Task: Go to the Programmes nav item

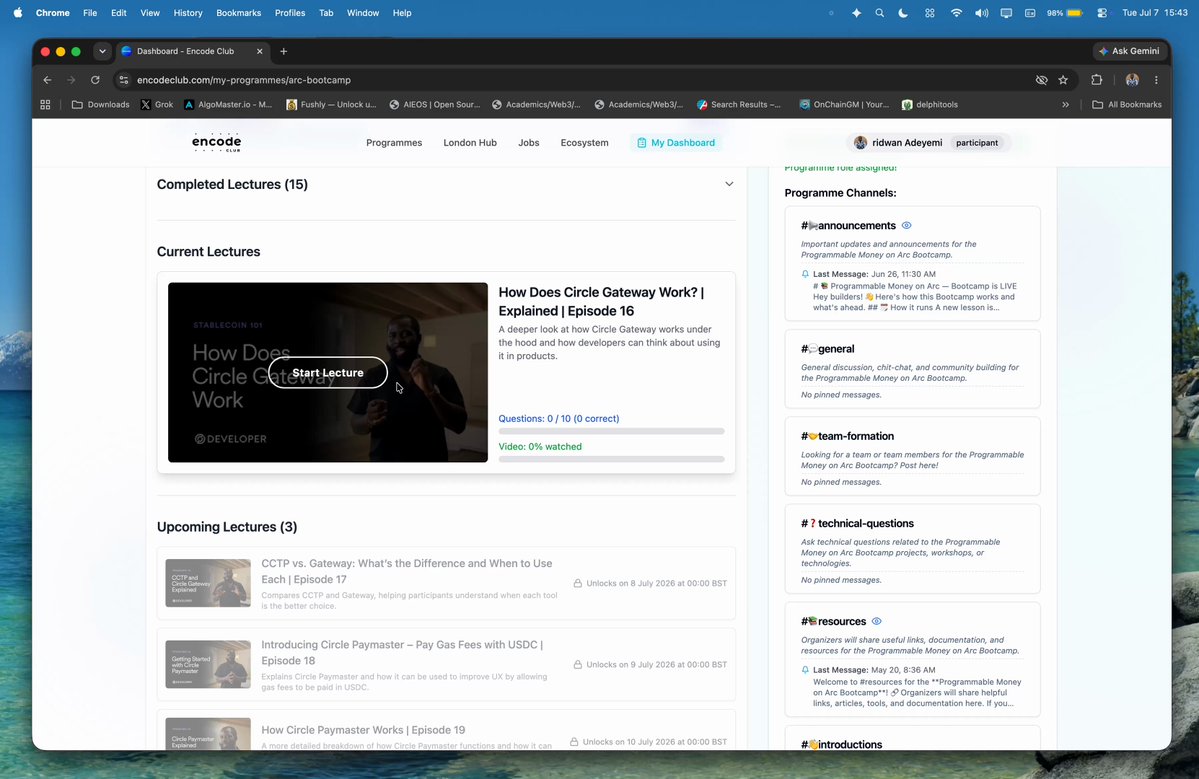Action: (x=394, y=143)
